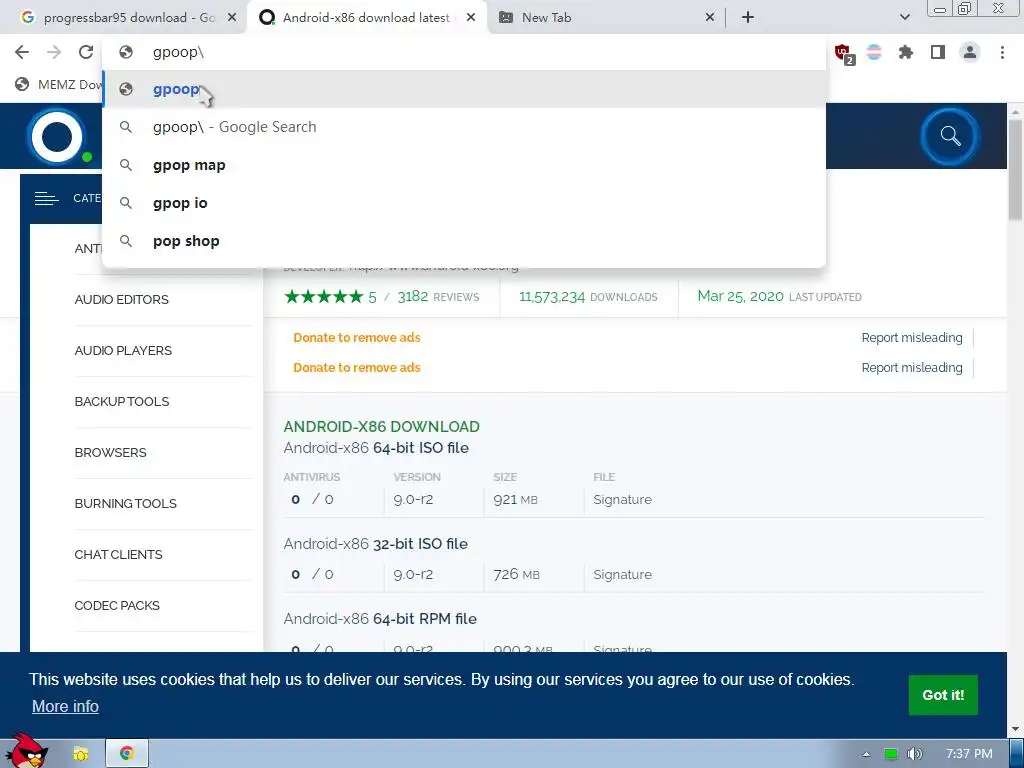
Task: Click the site logo circle icon
Action: (57, 136)
